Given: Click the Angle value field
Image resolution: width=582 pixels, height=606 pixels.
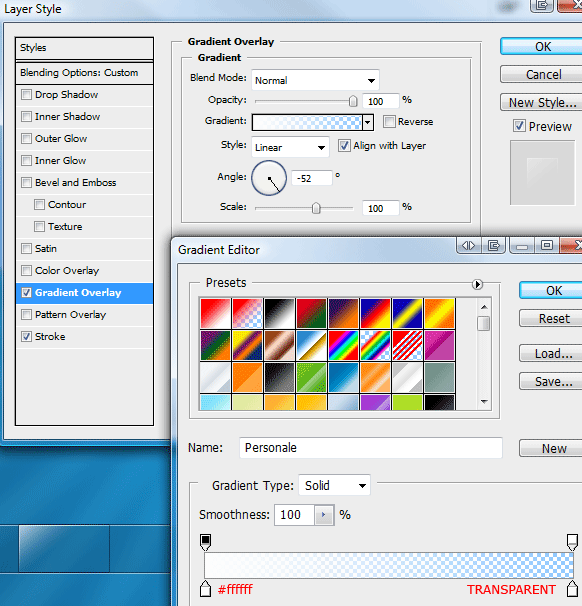Looking at the screenshot, I should point(311,178).
